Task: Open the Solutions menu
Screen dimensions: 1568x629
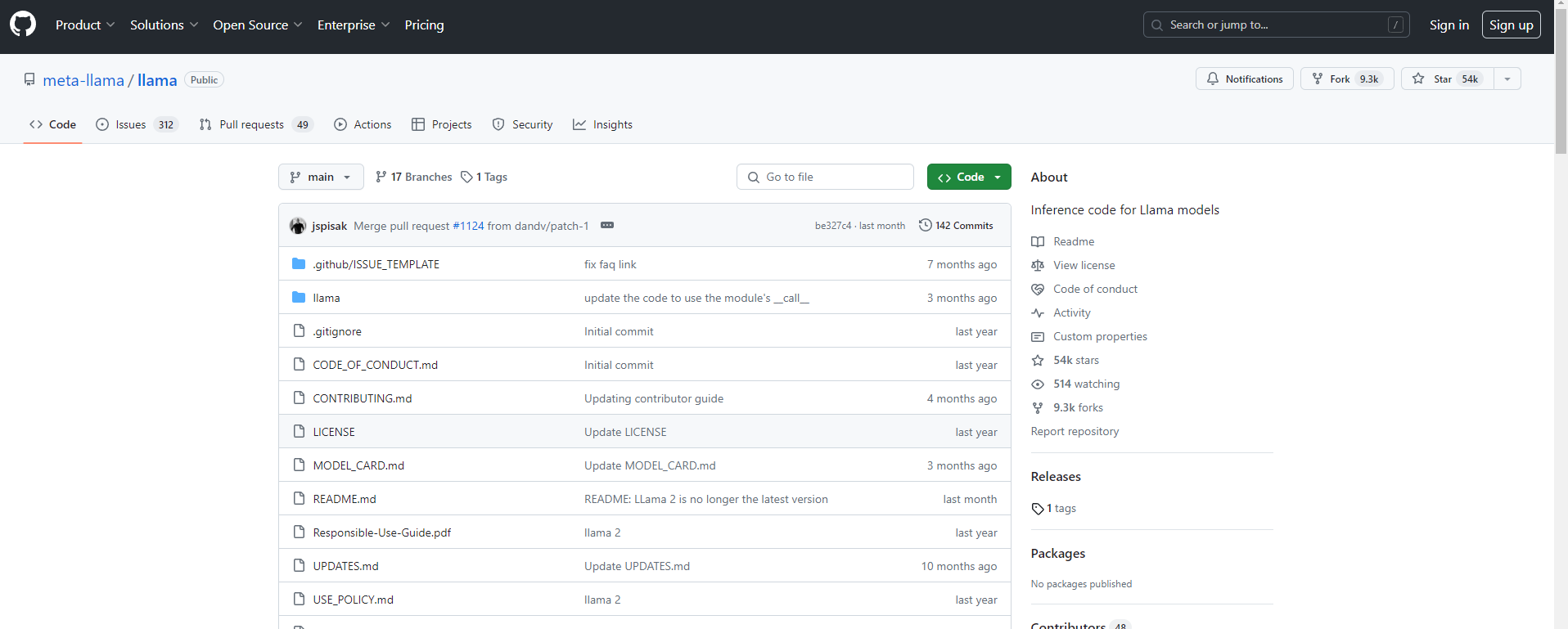Action: click(x=164, y=25)
